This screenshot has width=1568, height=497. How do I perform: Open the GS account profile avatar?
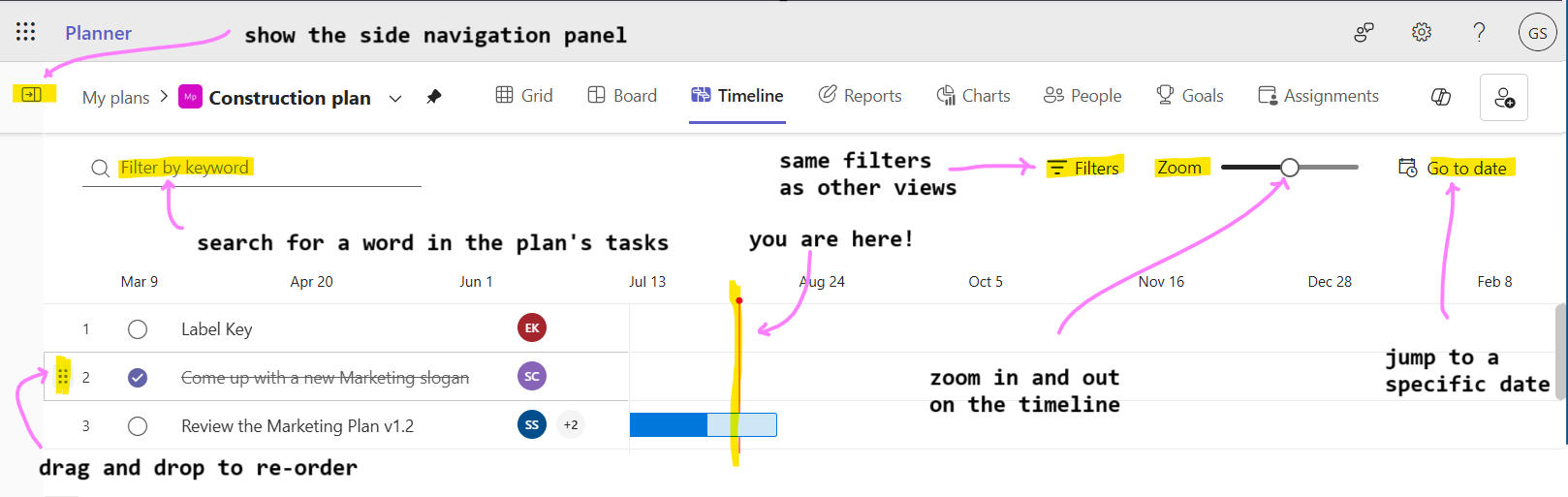click(x=1538, y=32)
